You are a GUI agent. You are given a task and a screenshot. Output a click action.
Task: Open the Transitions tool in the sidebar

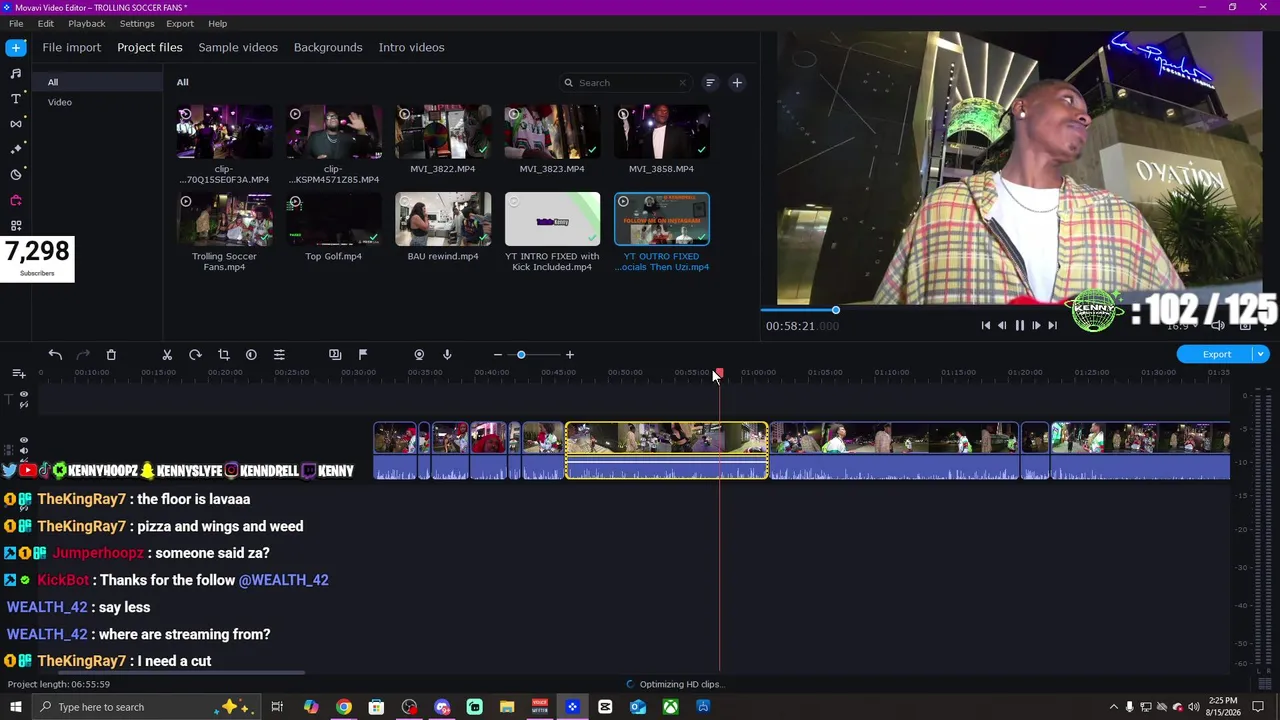click(x=16, y=124)
